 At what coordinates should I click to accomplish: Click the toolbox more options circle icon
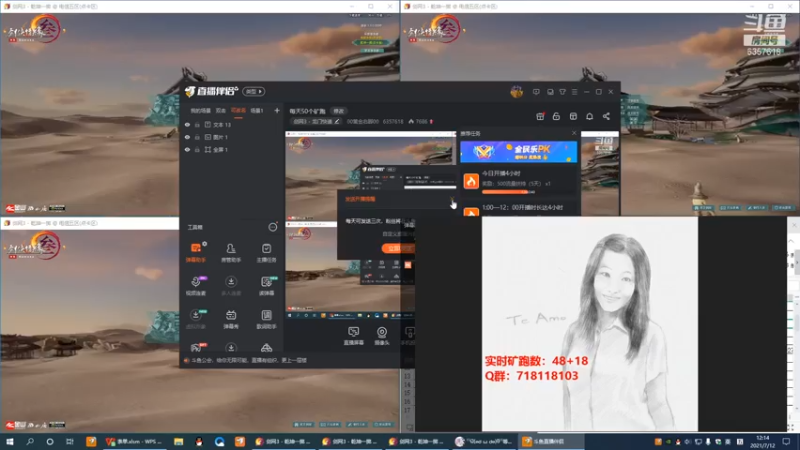pyautogui.click(x=273, y=227)
